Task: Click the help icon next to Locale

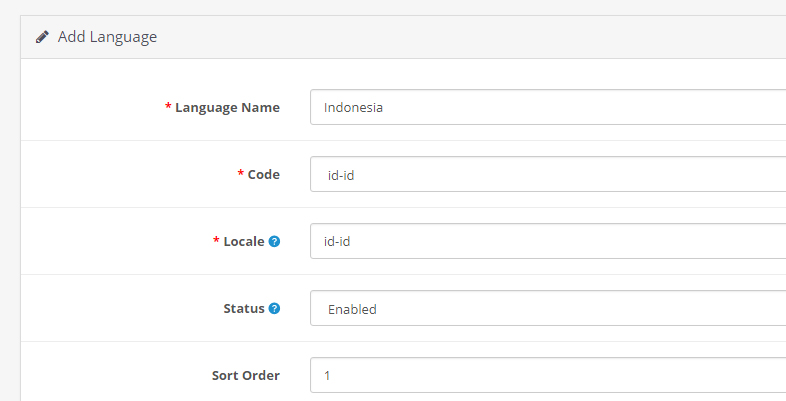Action: [x=274, y=241]
